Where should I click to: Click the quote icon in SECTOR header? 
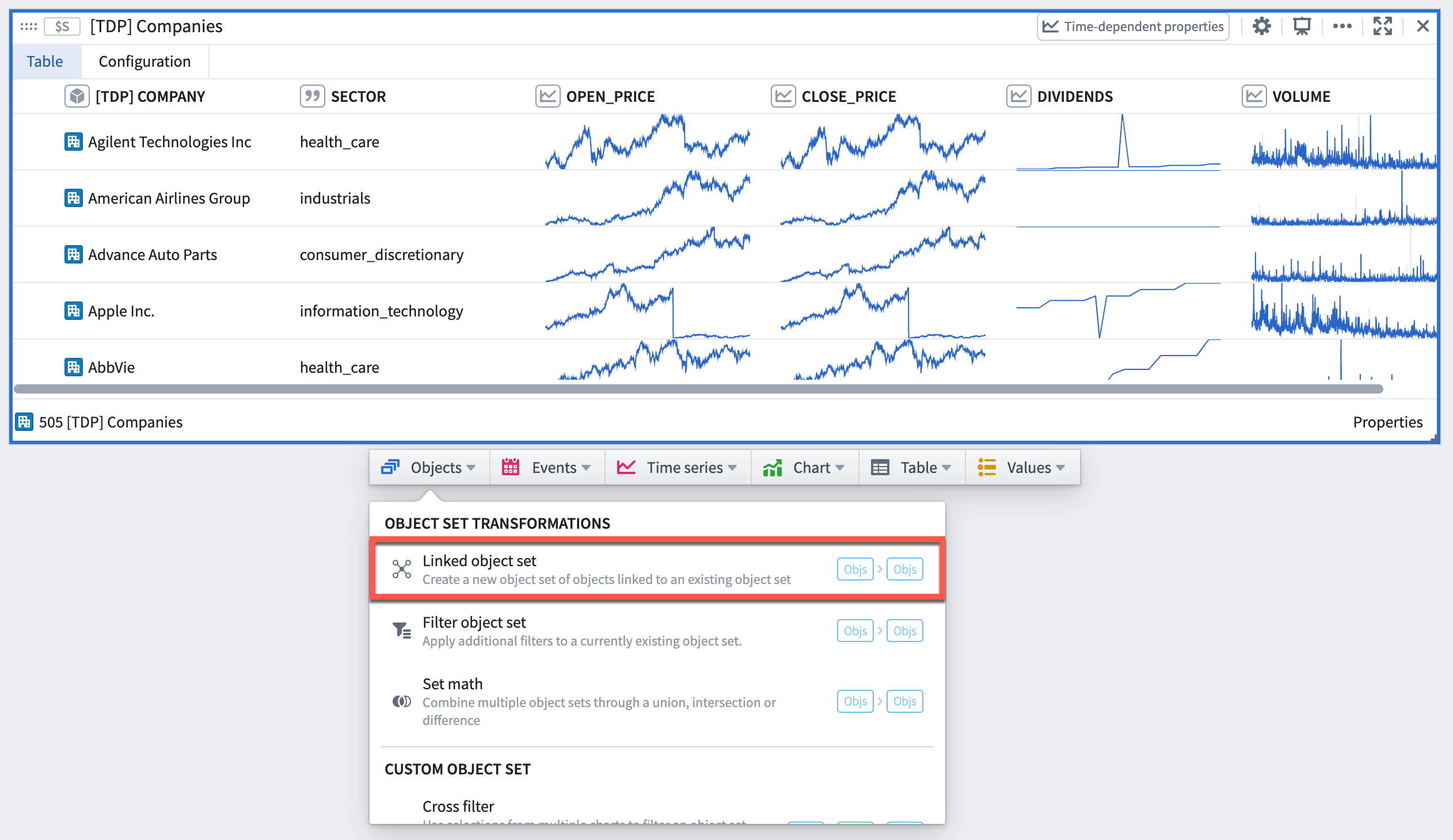point(312,96)
